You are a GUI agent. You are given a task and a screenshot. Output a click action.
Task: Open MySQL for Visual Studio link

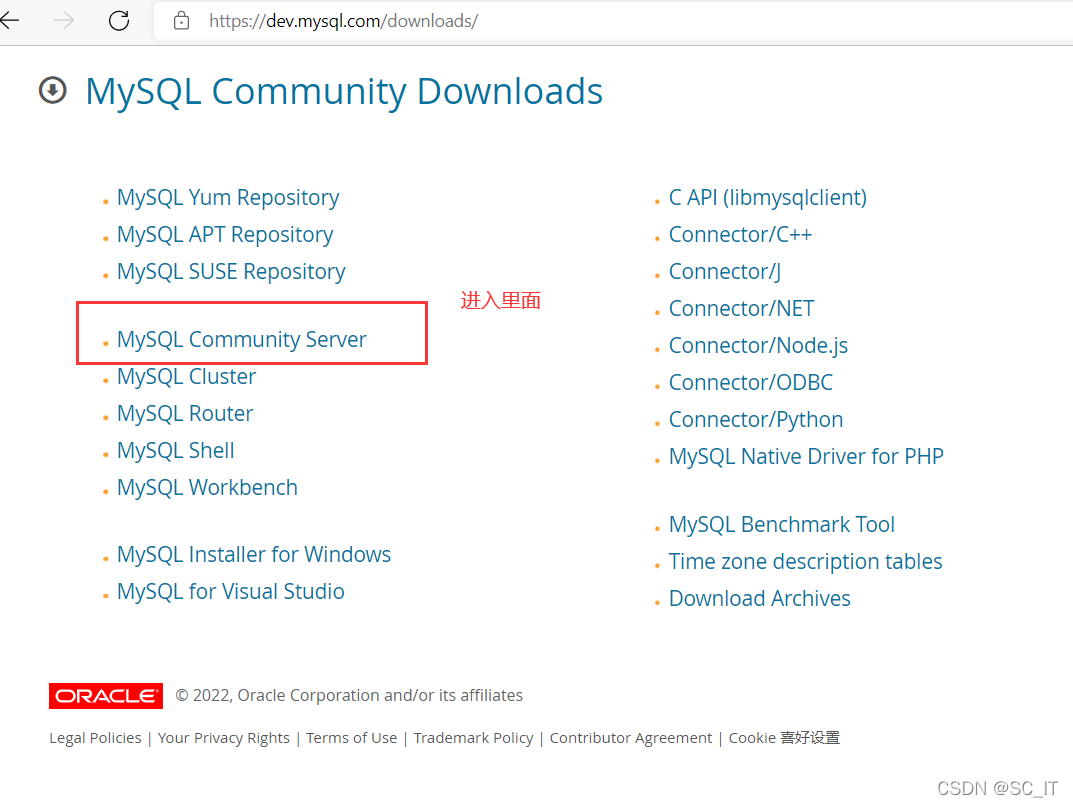(231, 591)
